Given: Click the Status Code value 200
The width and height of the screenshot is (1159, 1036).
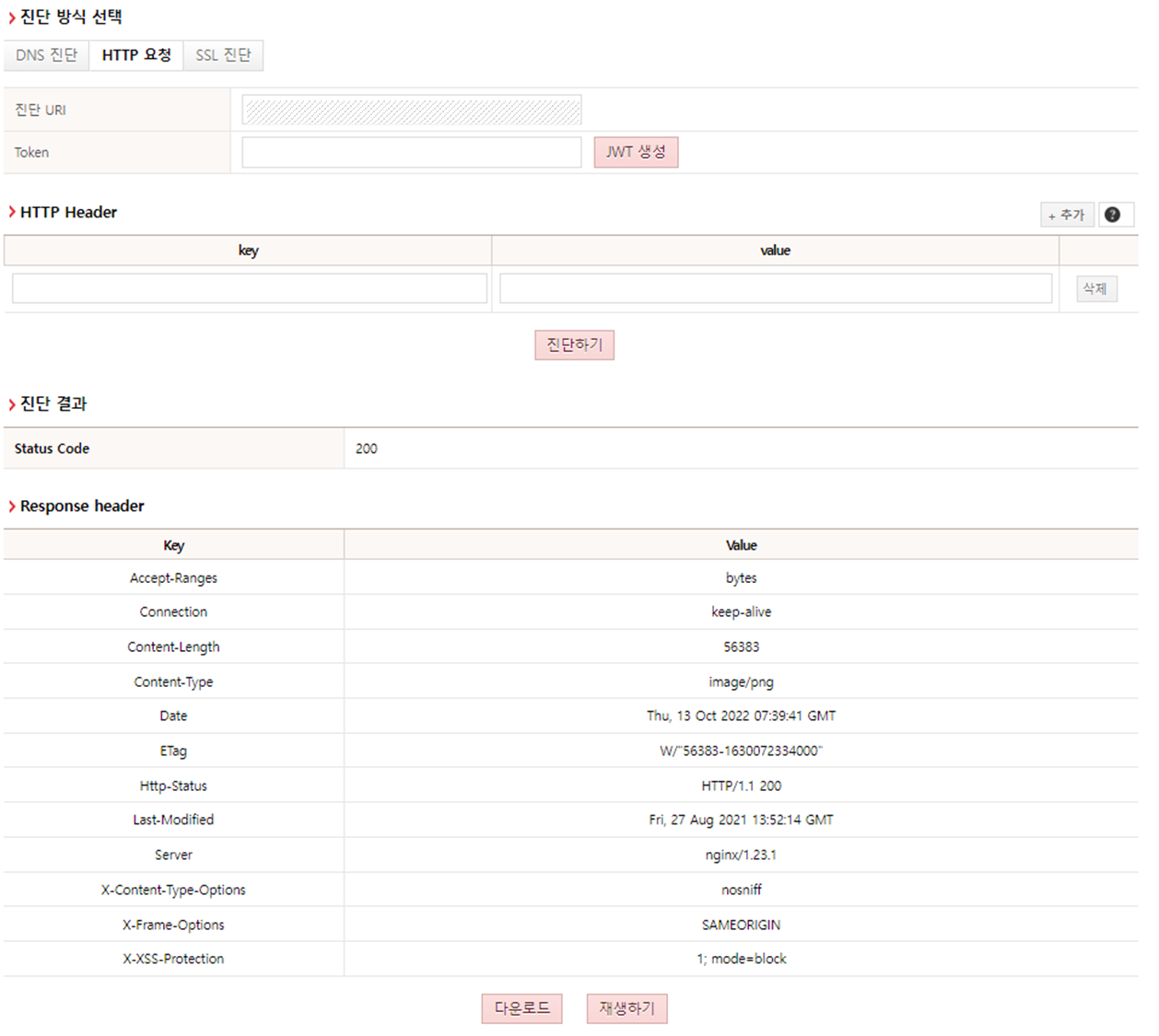Looking at the screenshot, I should [367, 448].
